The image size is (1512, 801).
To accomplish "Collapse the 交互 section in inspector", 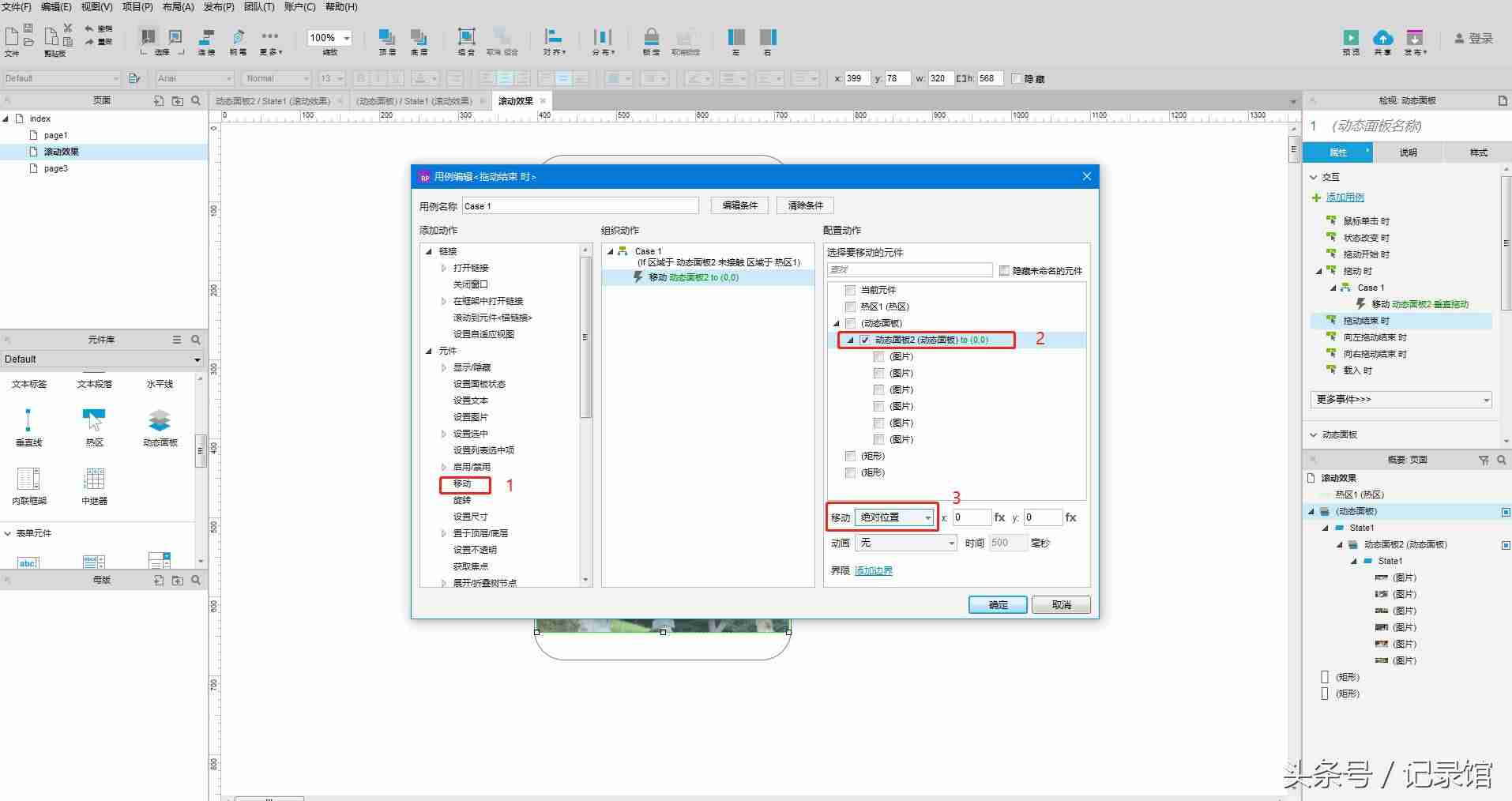I will click(x=1314, y=177).
